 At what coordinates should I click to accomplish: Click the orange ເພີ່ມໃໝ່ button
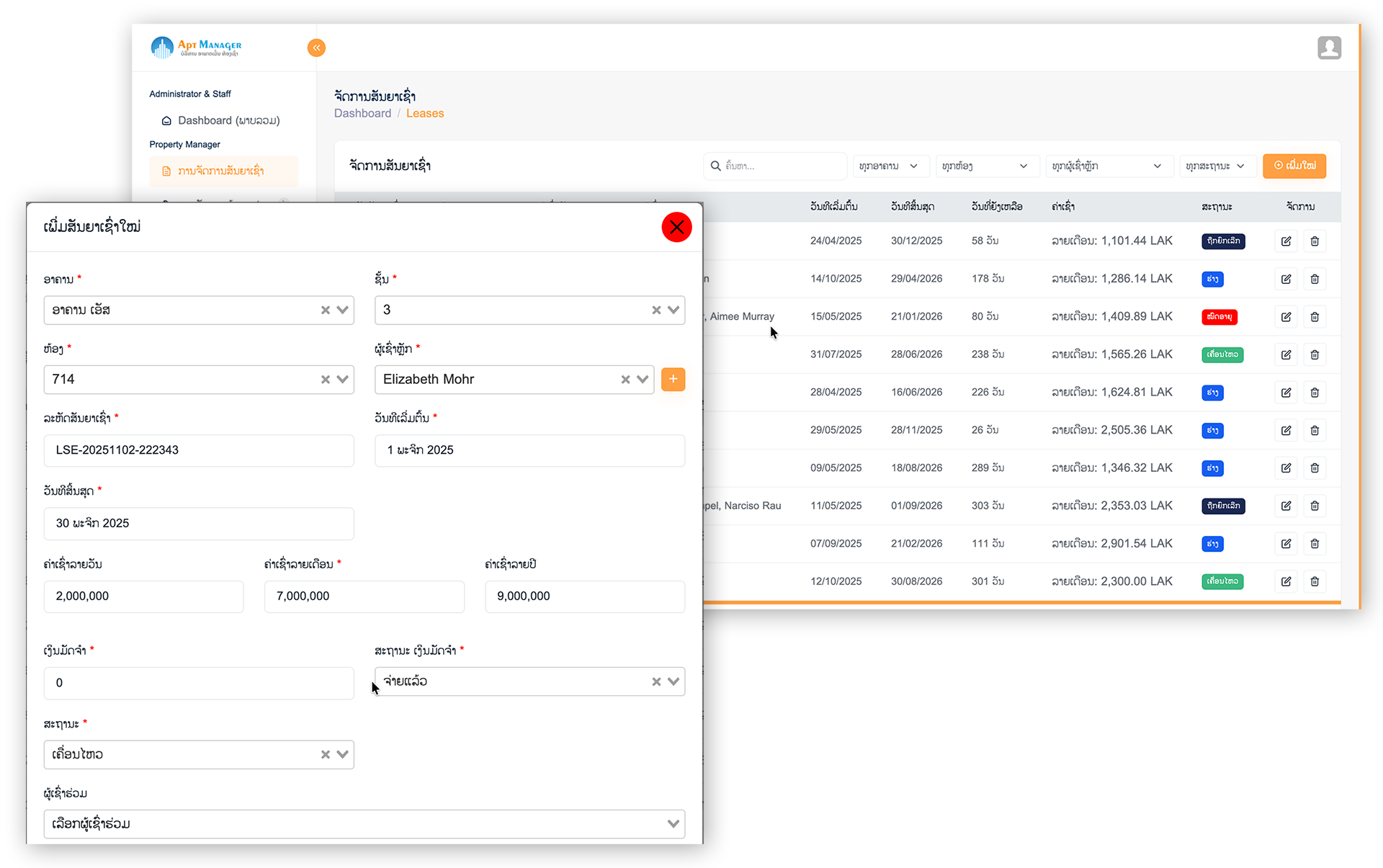(1294, 166)
